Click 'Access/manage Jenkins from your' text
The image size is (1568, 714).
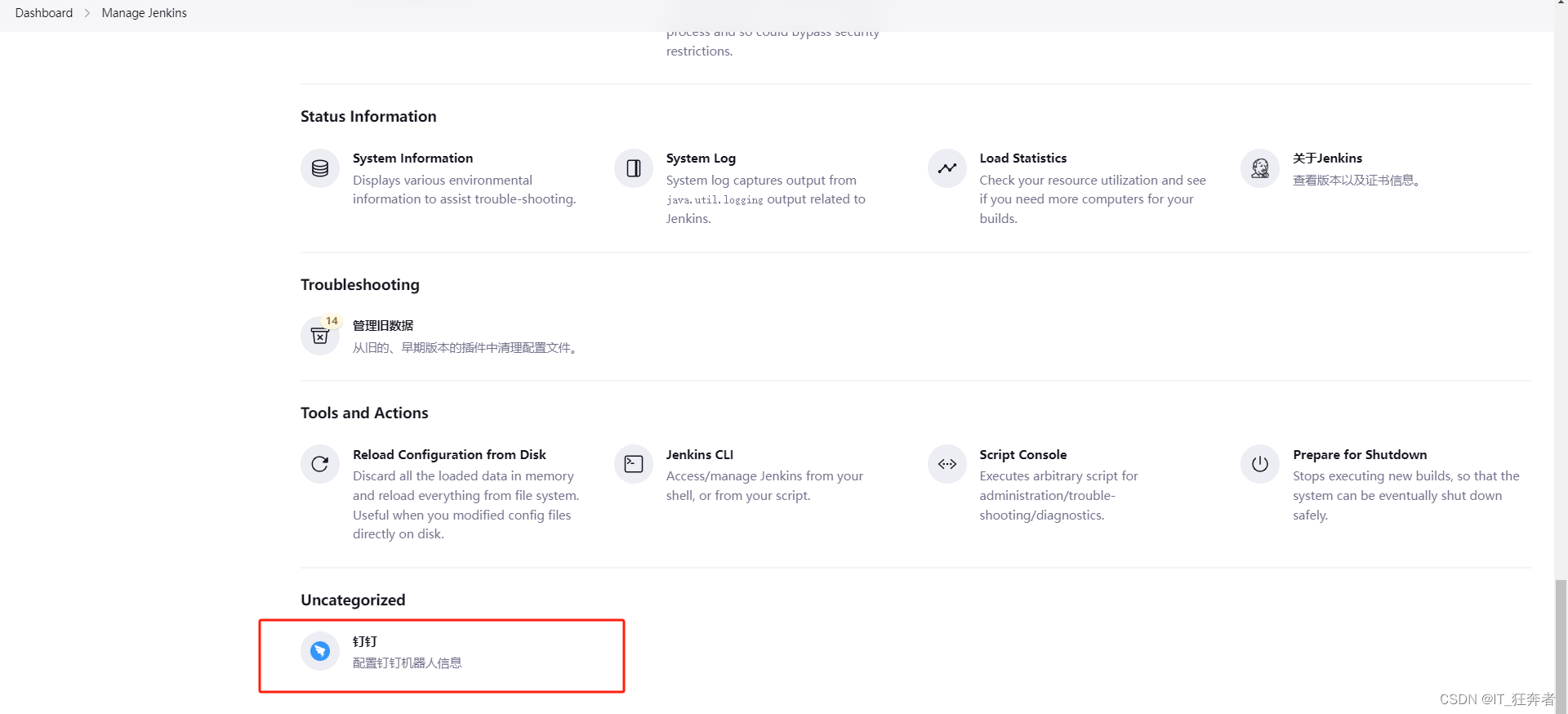[764, 476]
